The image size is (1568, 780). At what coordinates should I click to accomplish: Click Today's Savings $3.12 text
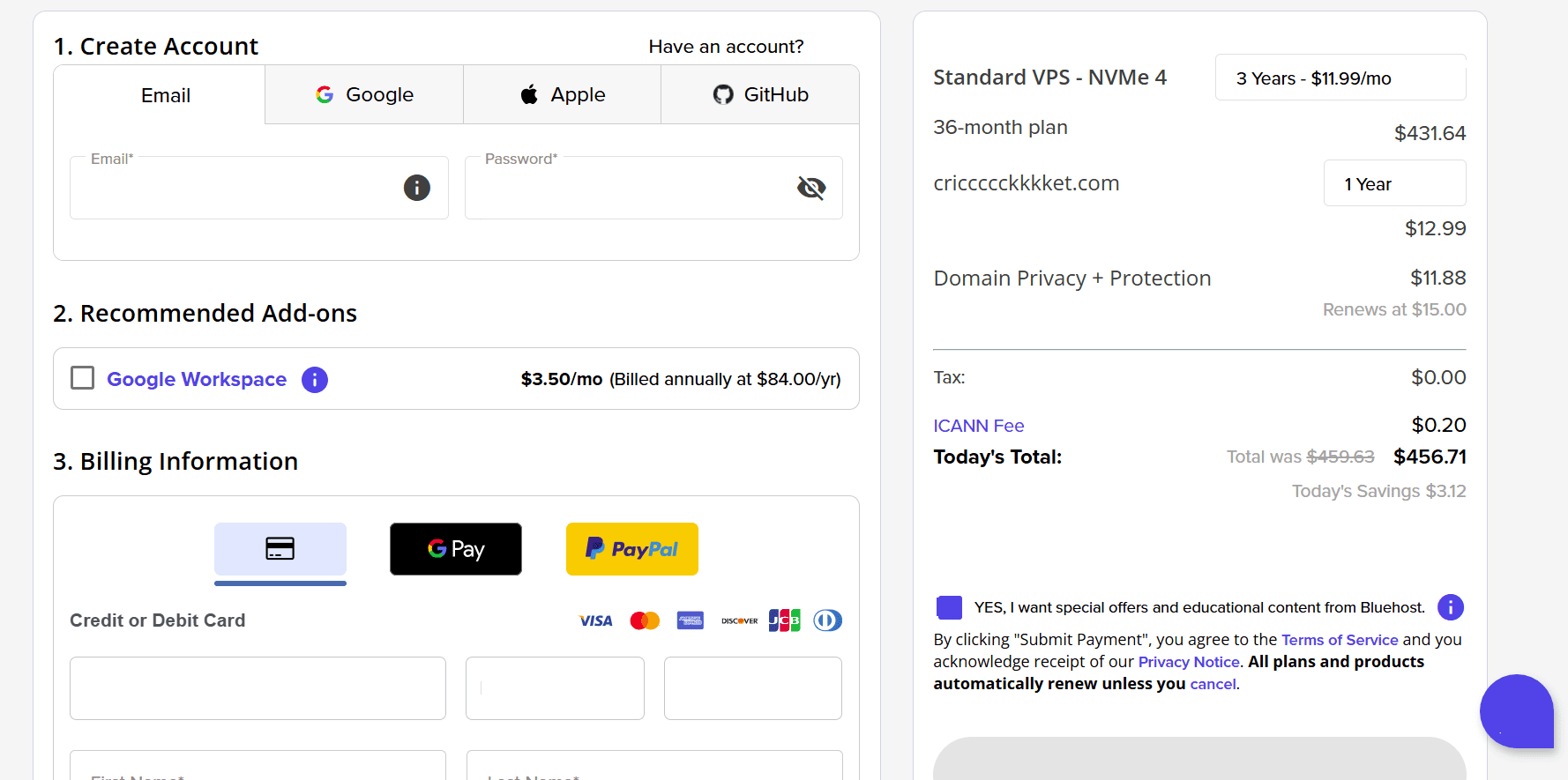pyautogui.click(x=1379, y=491)
